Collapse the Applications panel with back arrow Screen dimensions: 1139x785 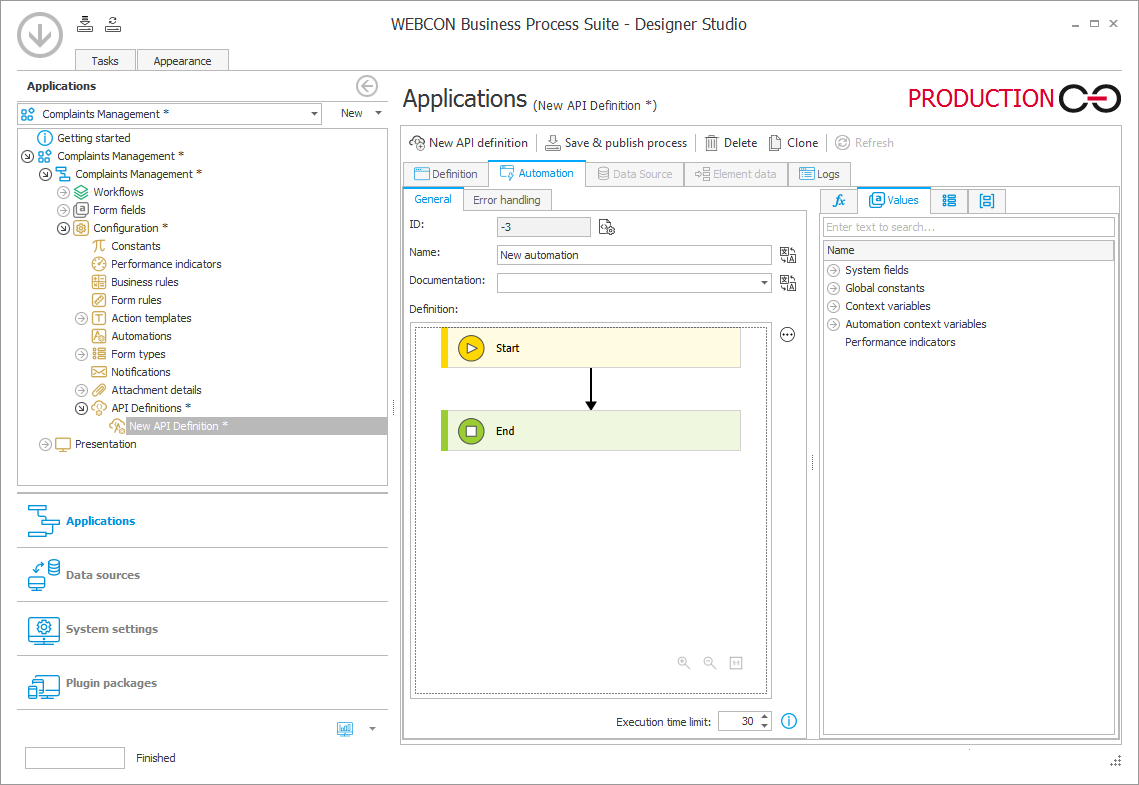[x=367, y=86]
